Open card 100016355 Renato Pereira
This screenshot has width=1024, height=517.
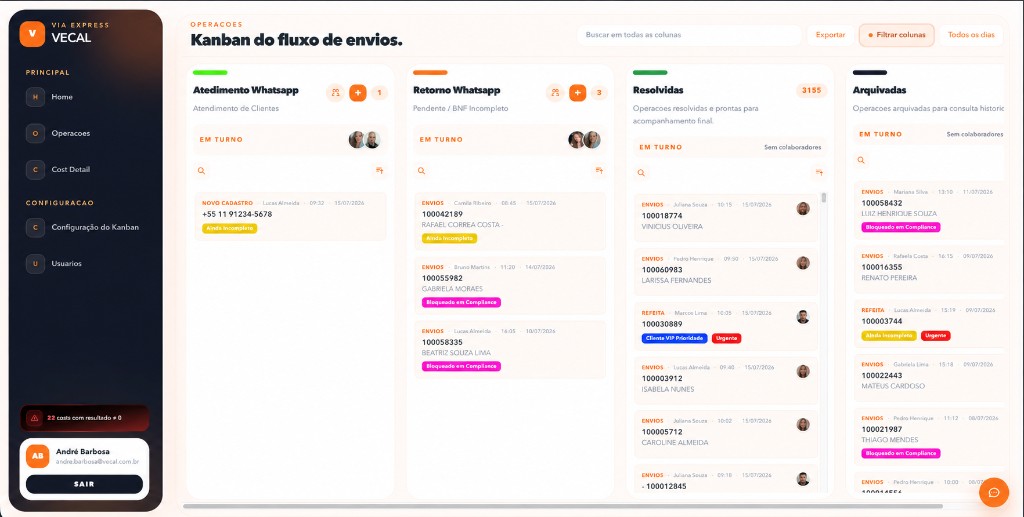point(930,268)
